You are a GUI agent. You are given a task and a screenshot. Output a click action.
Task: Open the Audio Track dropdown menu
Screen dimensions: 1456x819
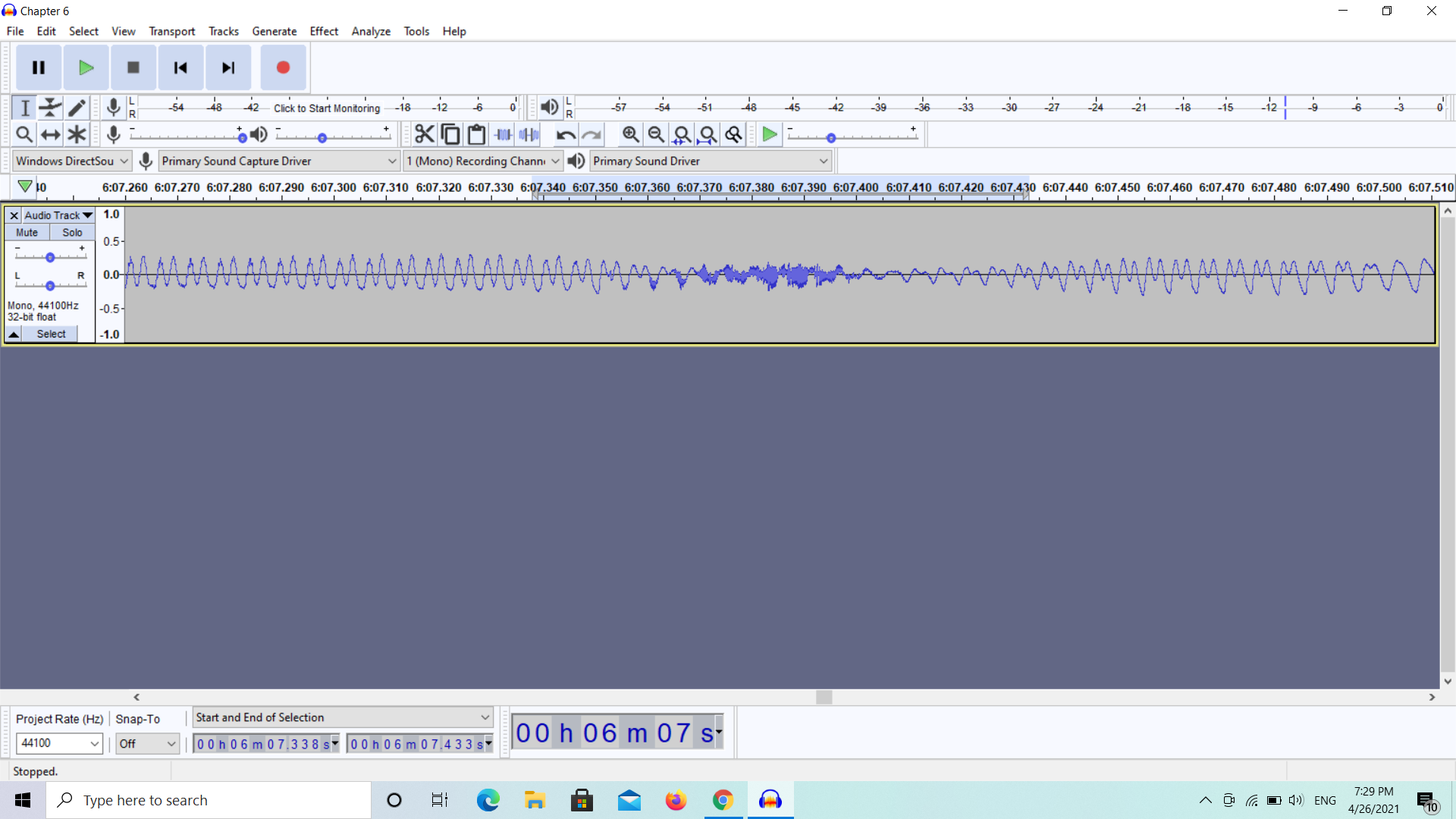pos(58,215)
